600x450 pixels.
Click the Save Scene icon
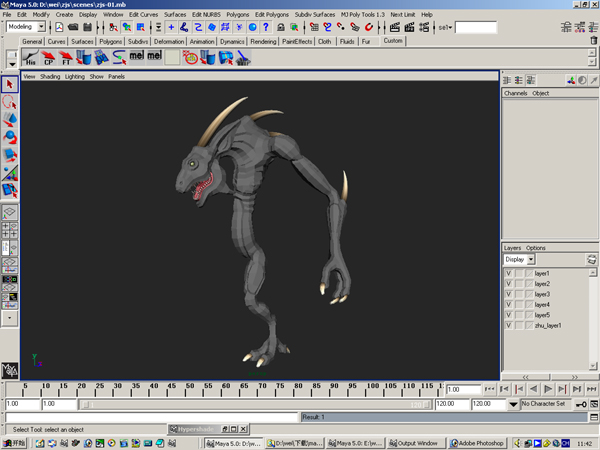click(x=87, y=27)
